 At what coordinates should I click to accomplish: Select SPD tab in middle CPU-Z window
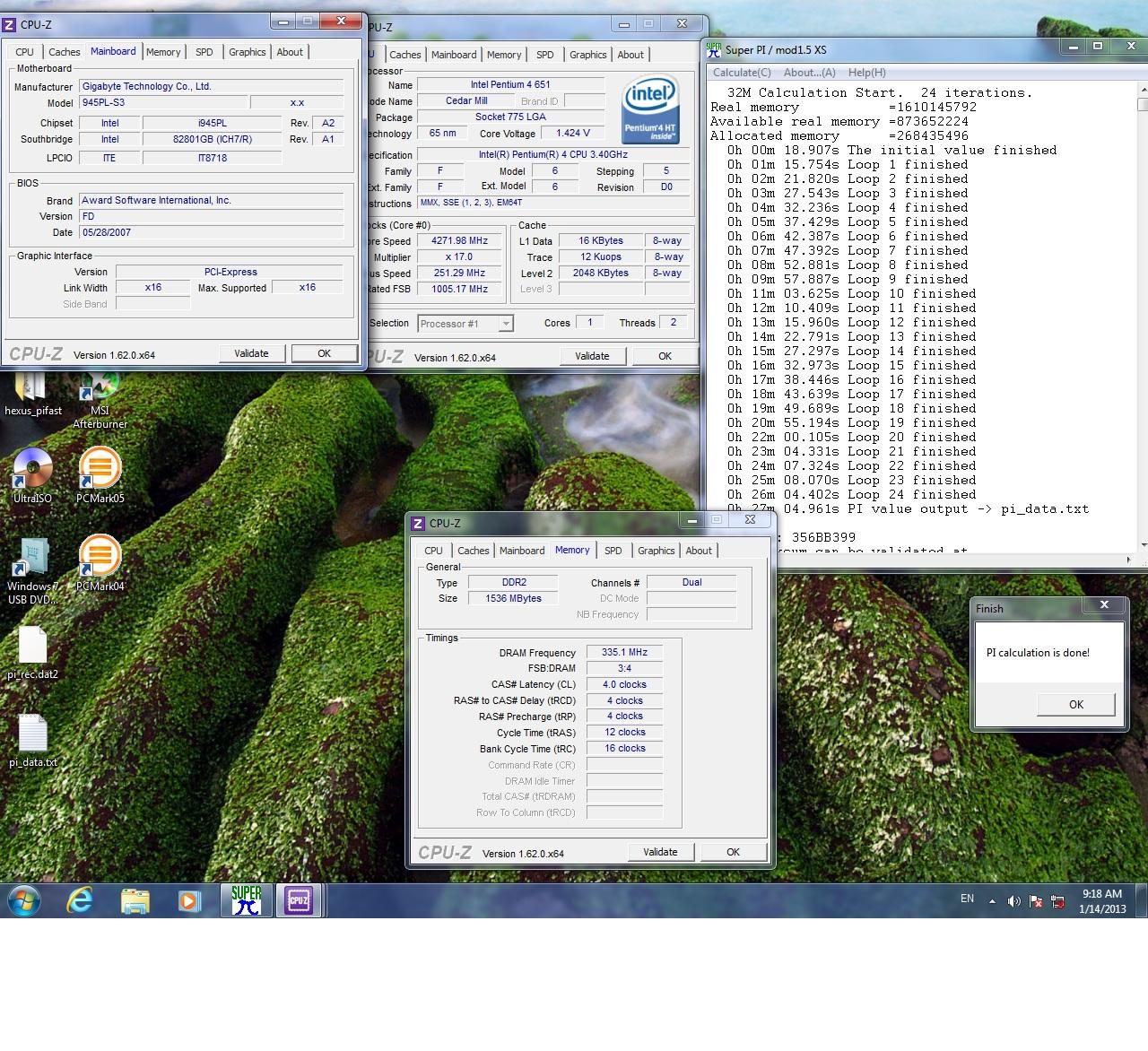545,55
